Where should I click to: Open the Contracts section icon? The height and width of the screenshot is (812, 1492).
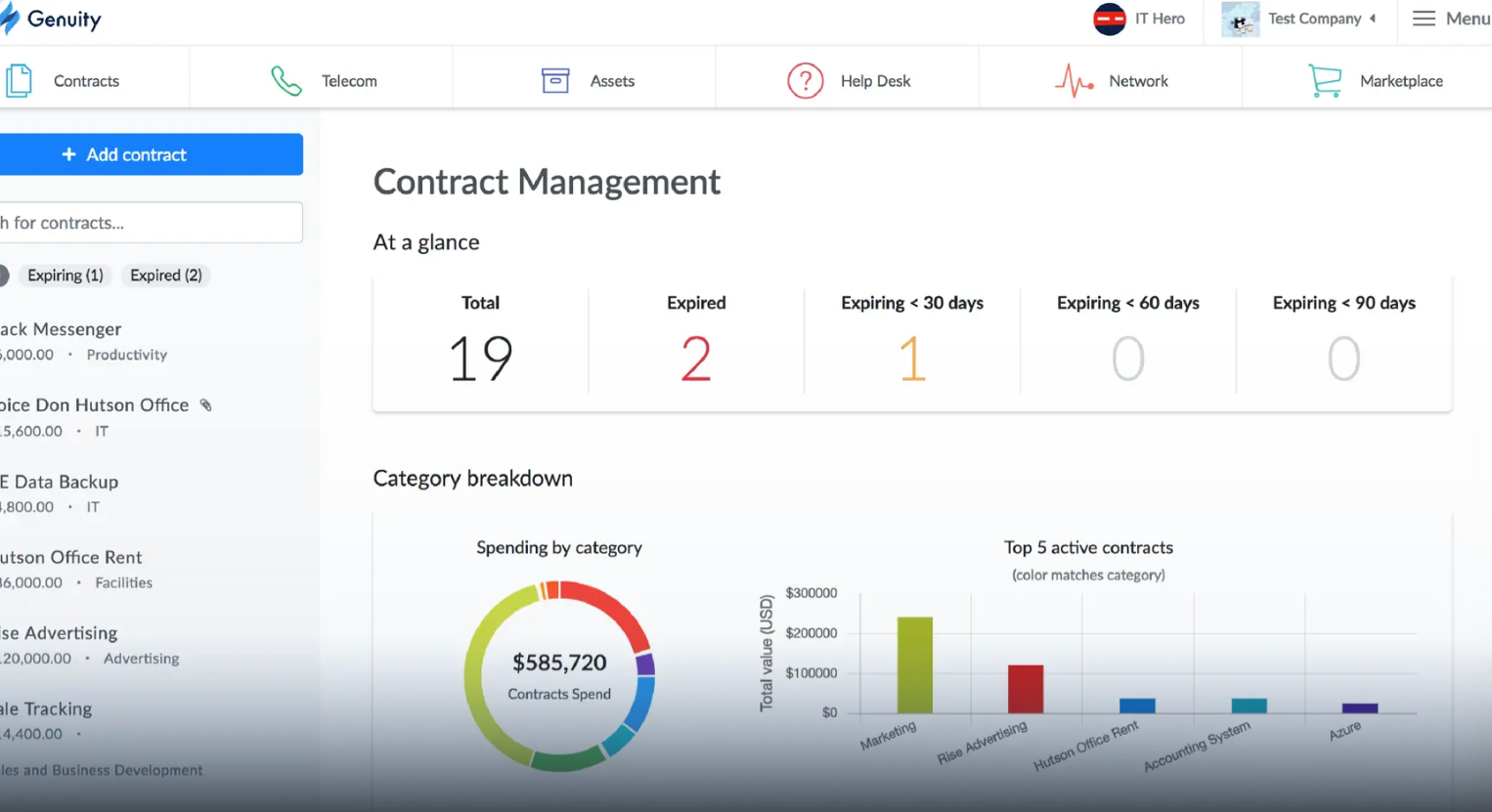(20, 81)
